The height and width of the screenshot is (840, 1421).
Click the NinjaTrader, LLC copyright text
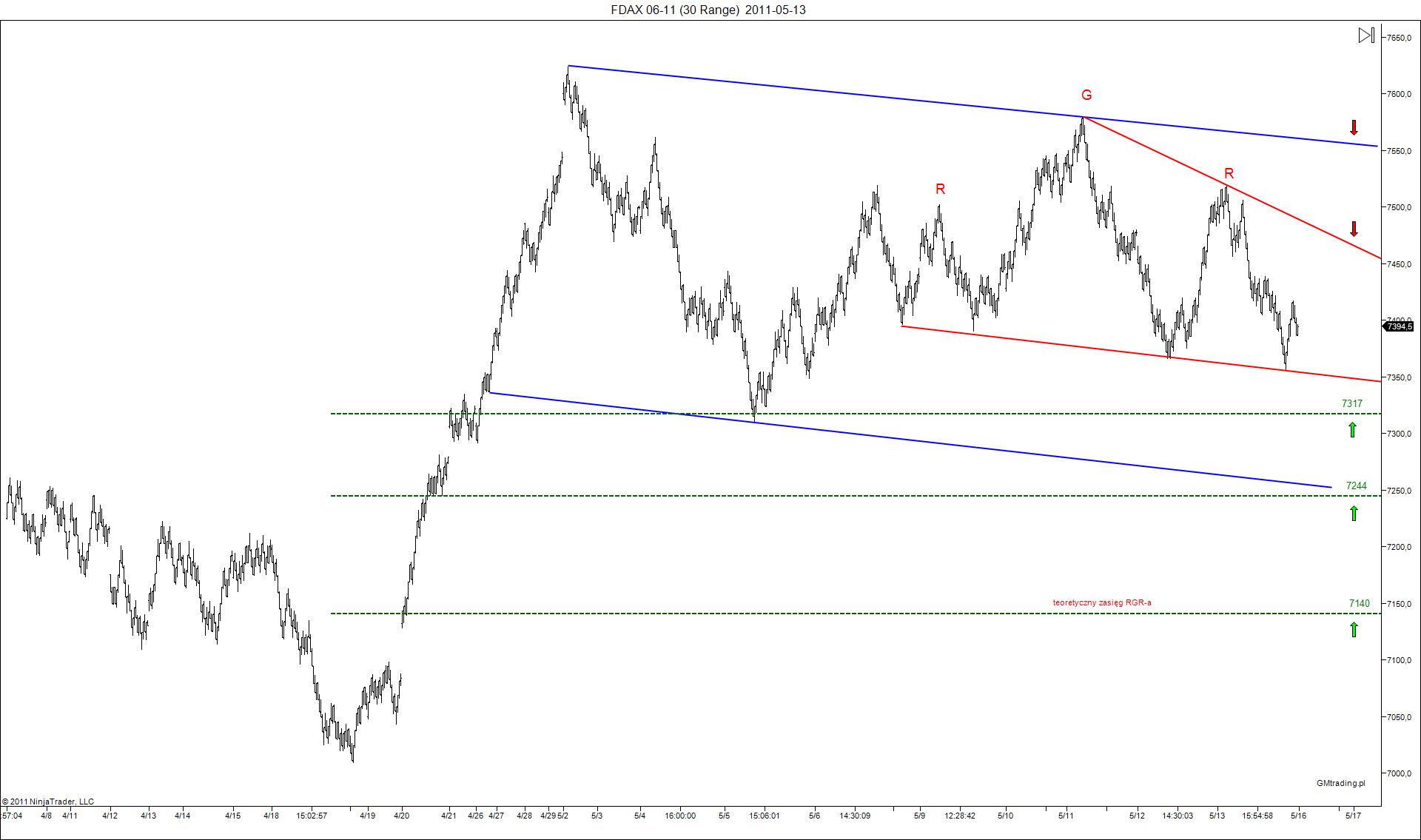click(x=48, y=802)
